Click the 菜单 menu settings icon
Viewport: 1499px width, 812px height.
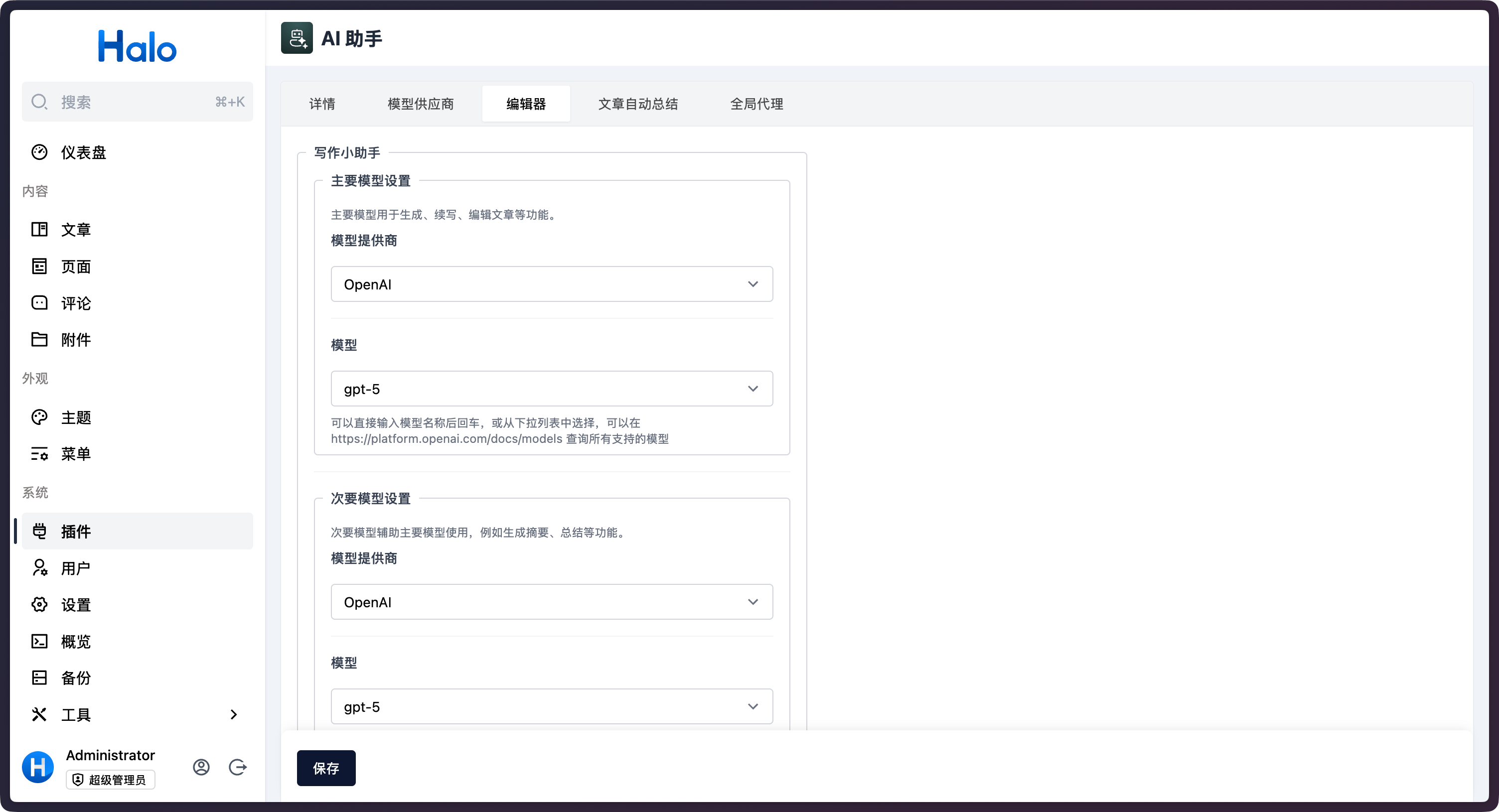click(39, 454)
